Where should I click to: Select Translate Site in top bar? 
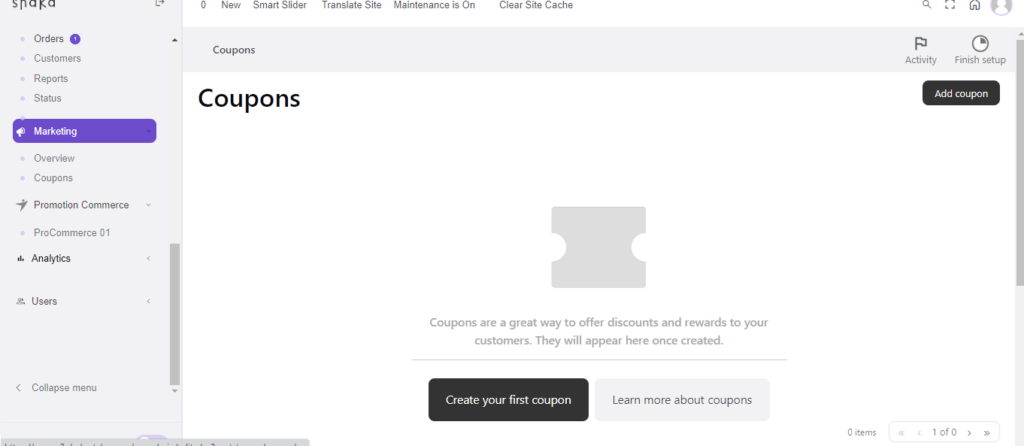[353, 5]
